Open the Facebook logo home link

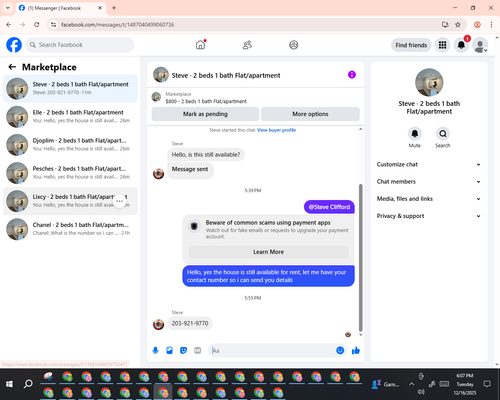coord(14,45)
